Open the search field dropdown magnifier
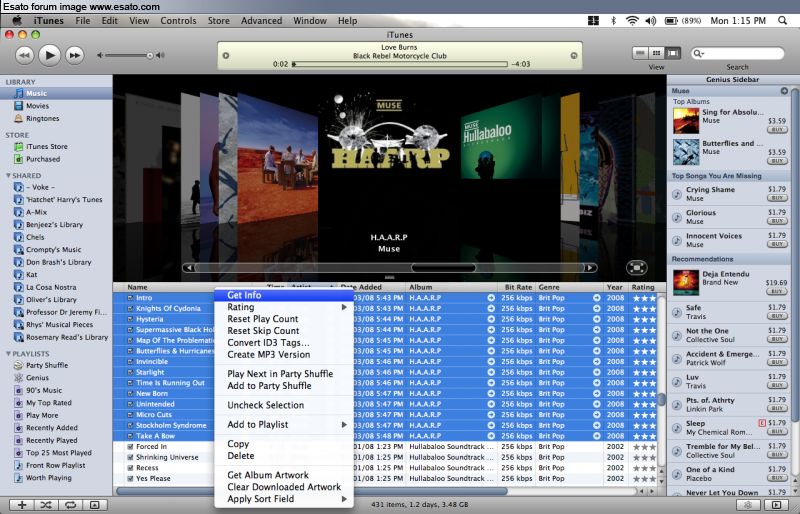Viewport: 800px width, 514px height. [698, 53]
